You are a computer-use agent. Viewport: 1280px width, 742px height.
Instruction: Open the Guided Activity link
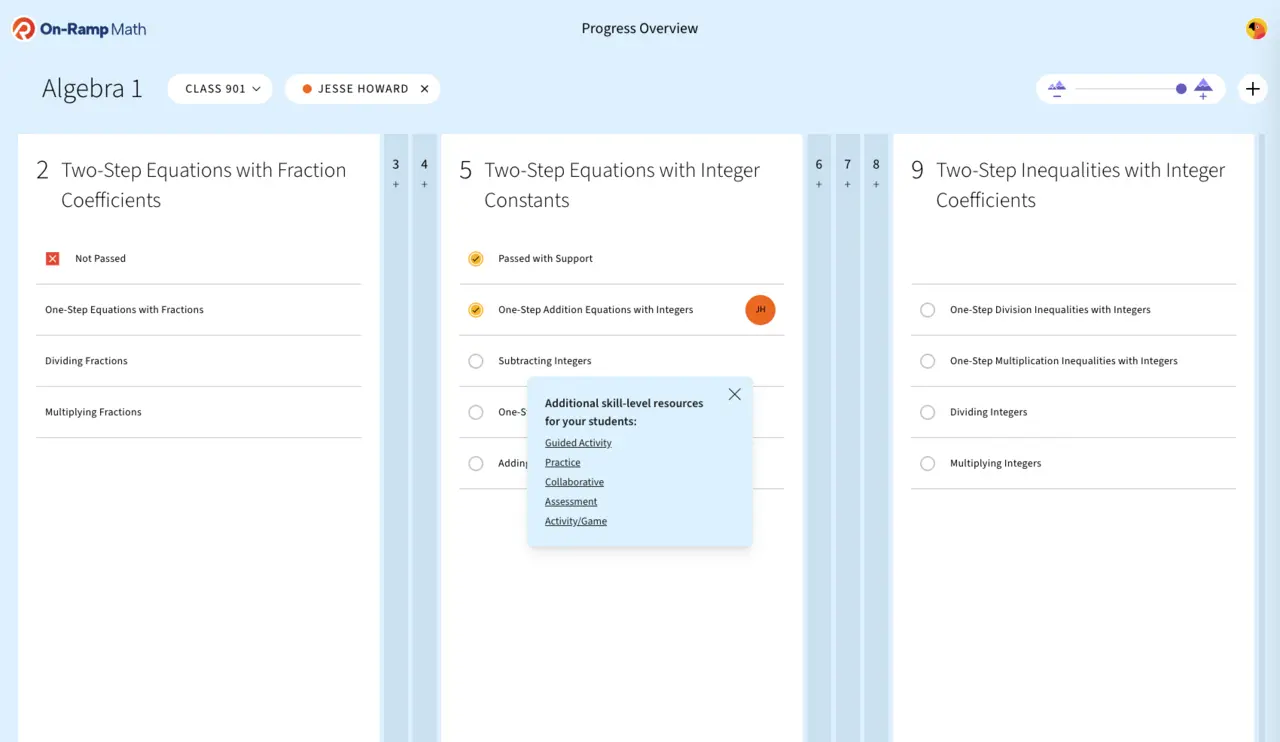578,443
